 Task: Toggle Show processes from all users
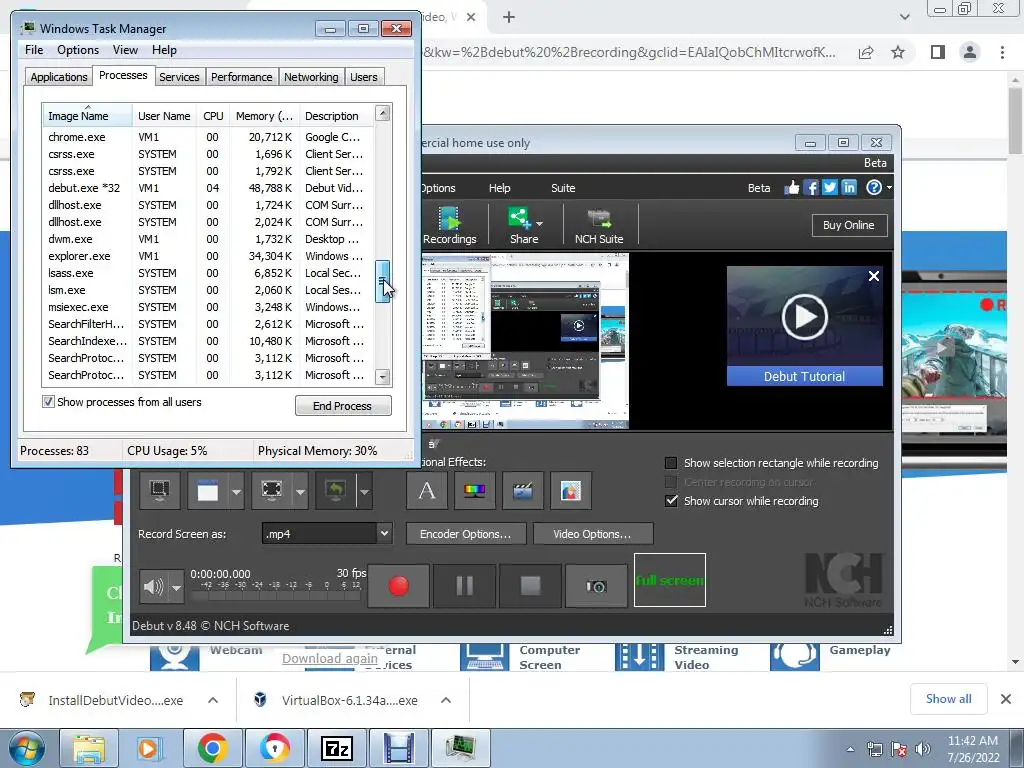coord(48,402)
